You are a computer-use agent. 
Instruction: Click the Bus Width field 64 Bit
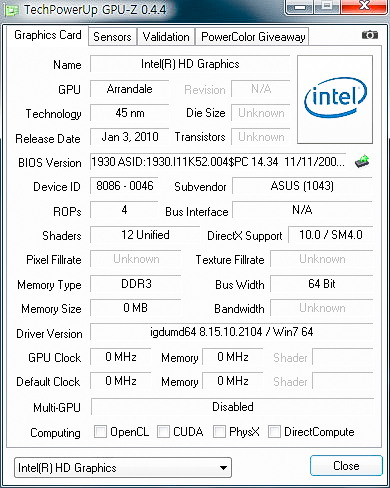pyautogui.click(x=321, y=284)
